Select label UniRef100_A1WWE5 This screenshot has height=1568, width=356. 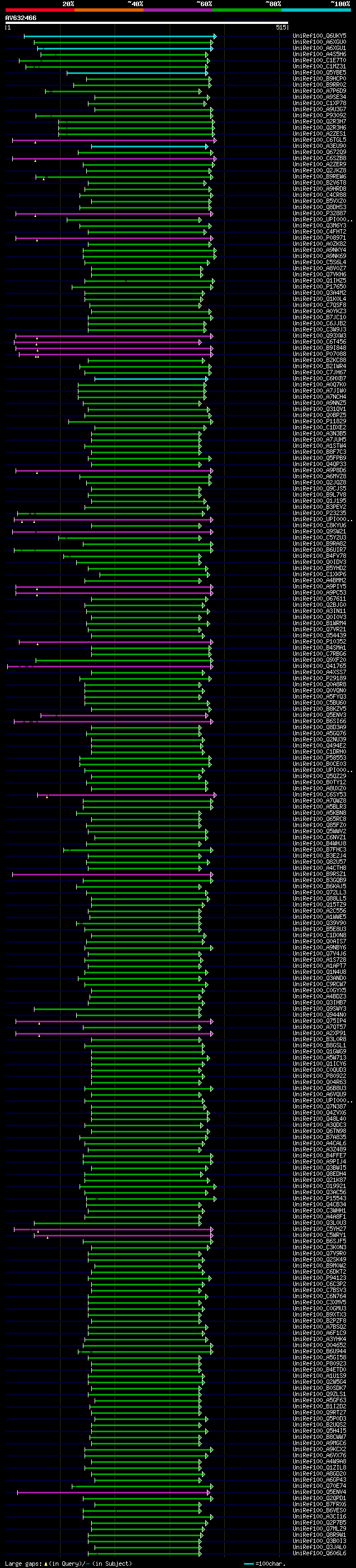[319, 916]
